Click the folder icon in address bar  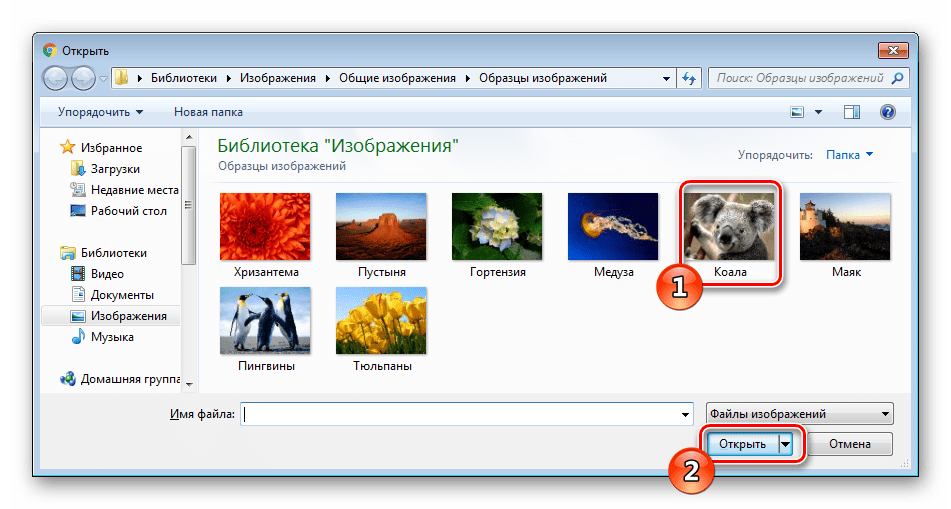122,78
